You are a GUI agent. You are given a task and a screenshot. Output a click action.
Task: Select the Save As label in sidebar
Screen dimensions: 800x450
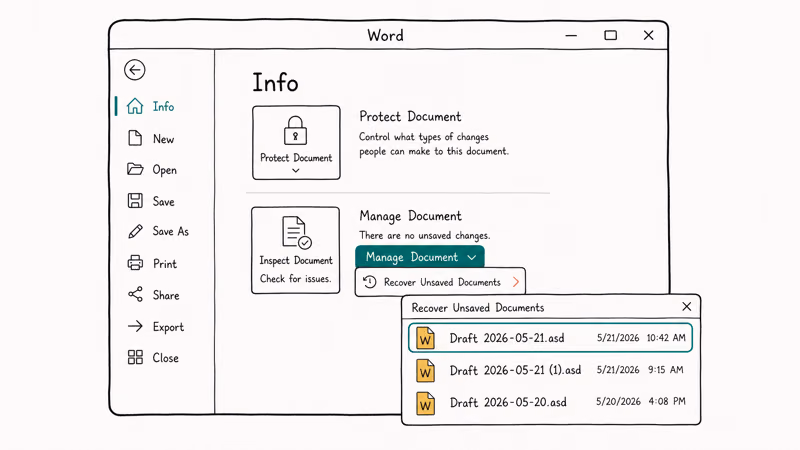170,231
